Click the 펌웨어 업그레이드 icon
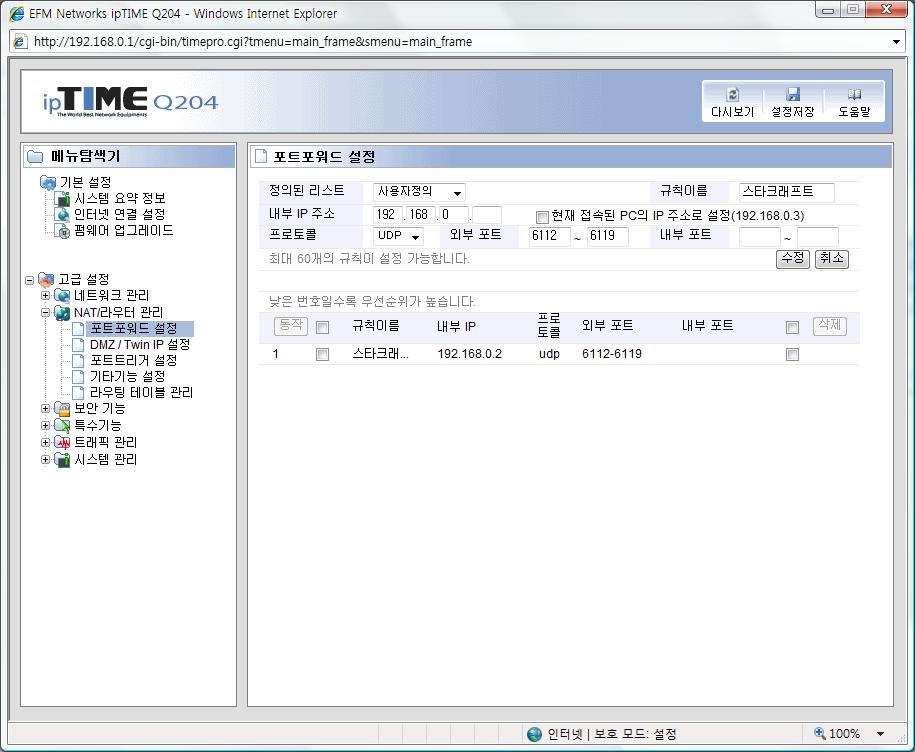This screenshot has width=915, height=752. pos(63,231)
